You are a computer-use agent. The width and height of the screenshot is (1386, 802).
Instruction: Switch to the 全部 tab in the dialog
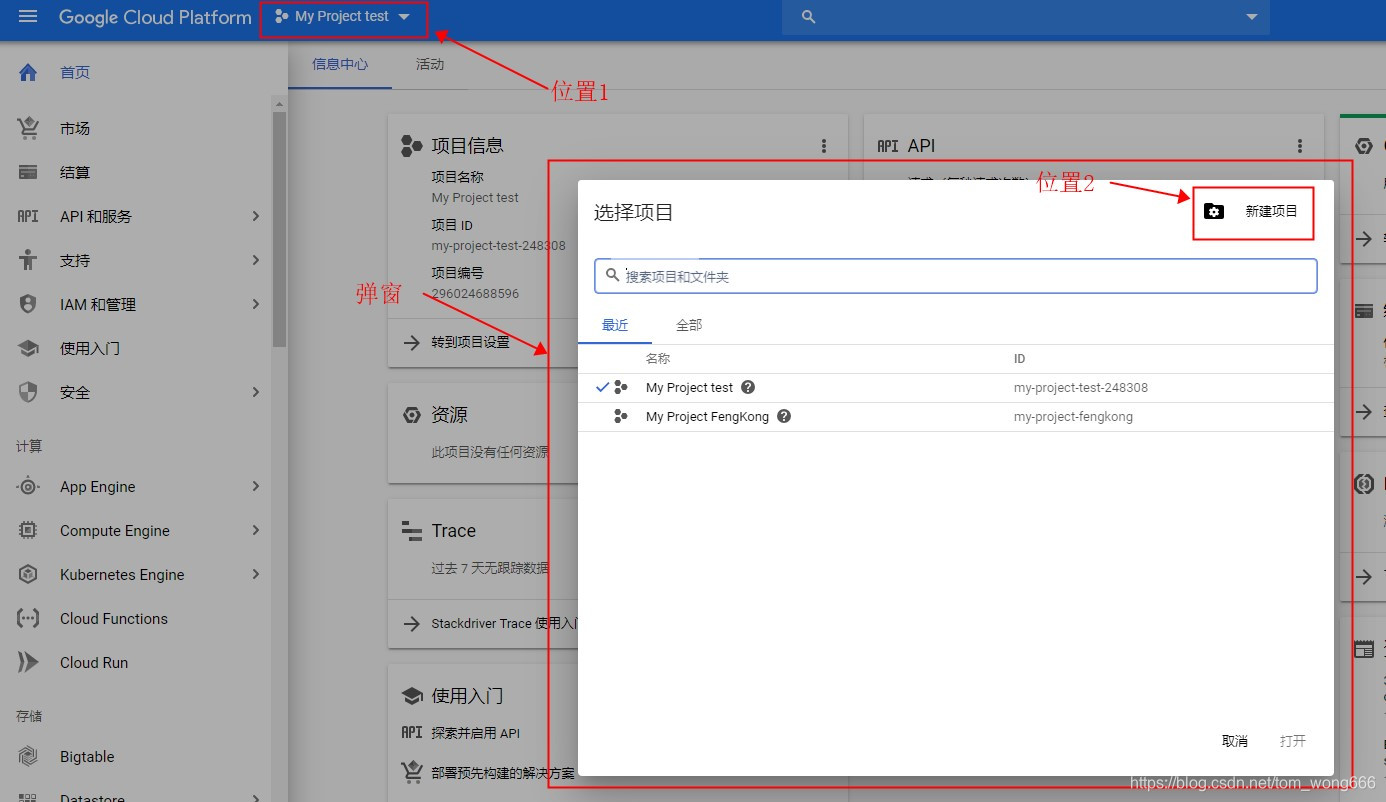[x=688, y=324]
